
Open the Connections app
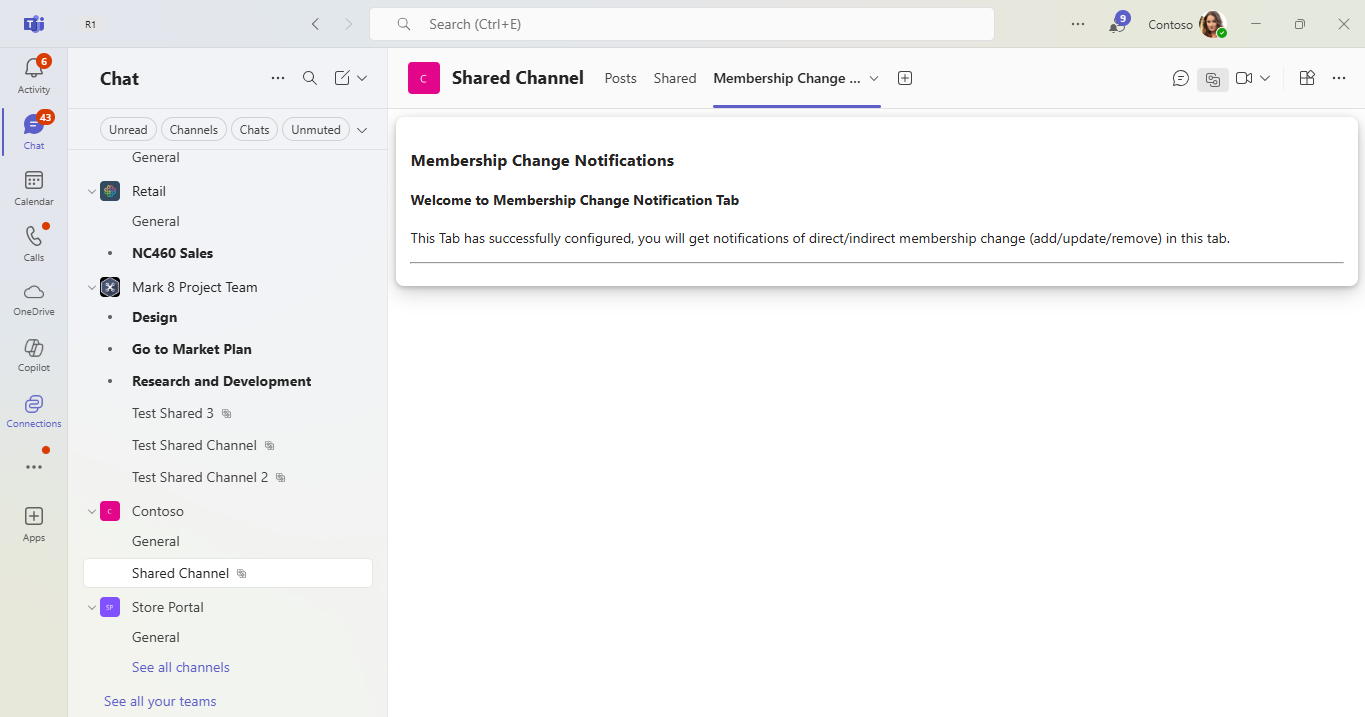click(34, 411)
